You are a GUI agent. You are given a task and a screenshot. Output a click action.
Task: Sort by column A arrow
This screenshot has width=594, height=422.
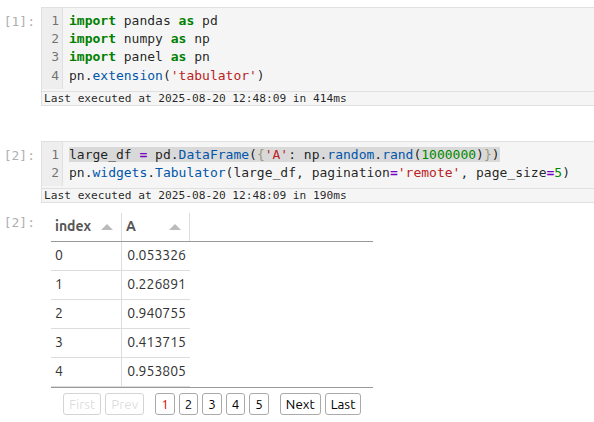175,227
